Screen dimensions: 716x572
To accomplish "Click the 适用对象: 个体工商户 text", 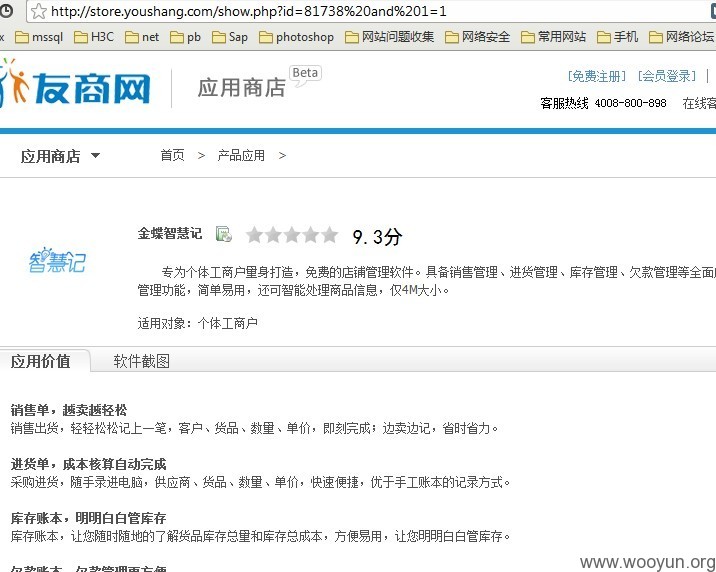I will (x=198, y=323).
